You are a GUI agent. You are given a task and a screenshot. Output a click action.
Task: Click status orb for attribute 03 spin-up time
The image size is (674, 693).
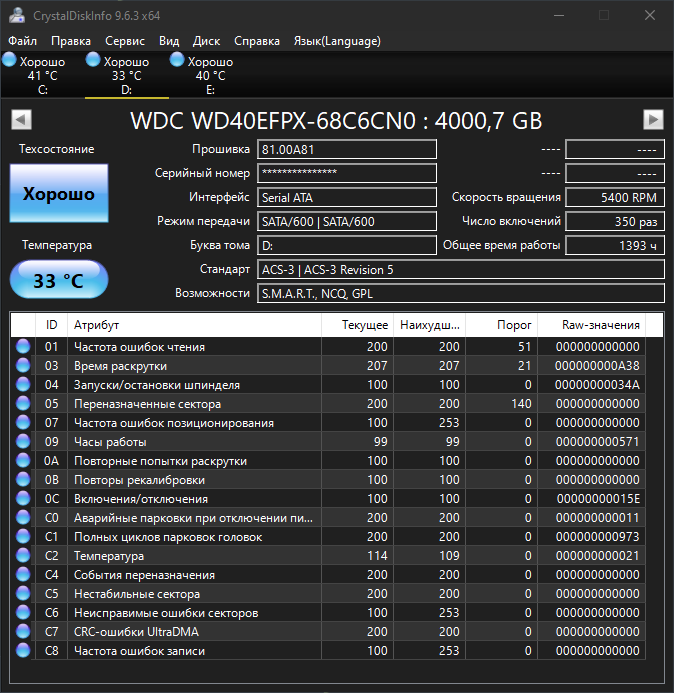coord(23,366)
